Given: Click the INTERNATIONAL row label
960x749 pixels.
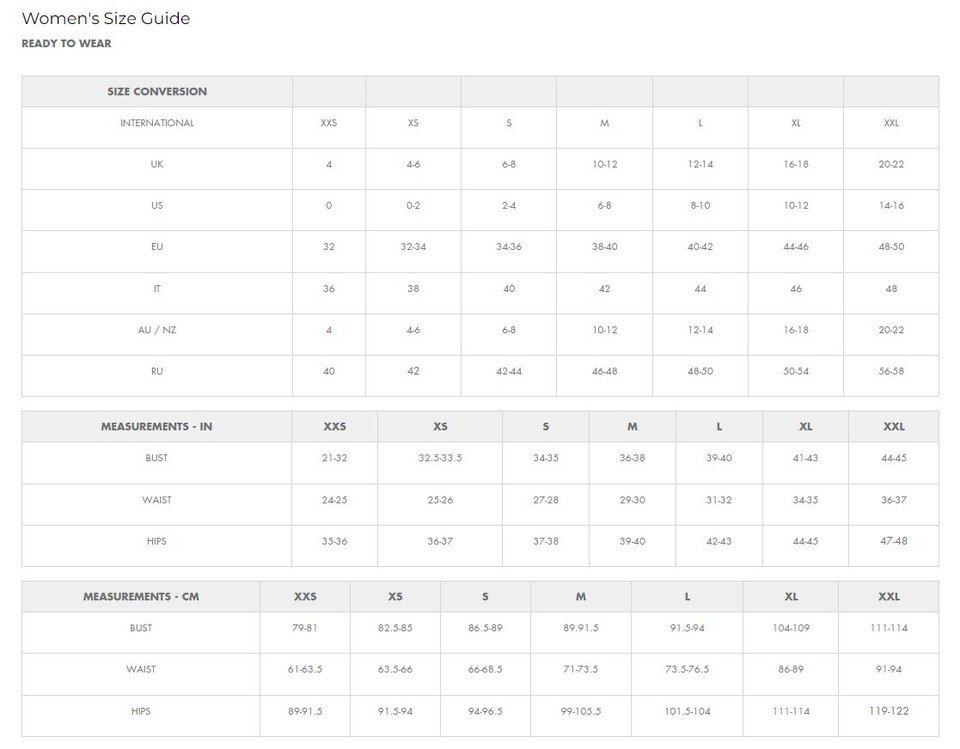Looking at the screenshot, I should (x=157, y=123).
